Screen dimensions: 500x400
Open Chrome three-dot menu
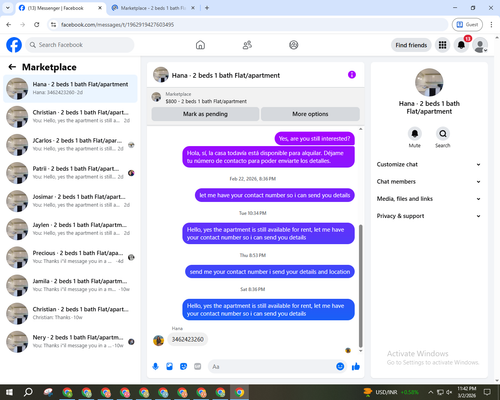pos(491,24)
